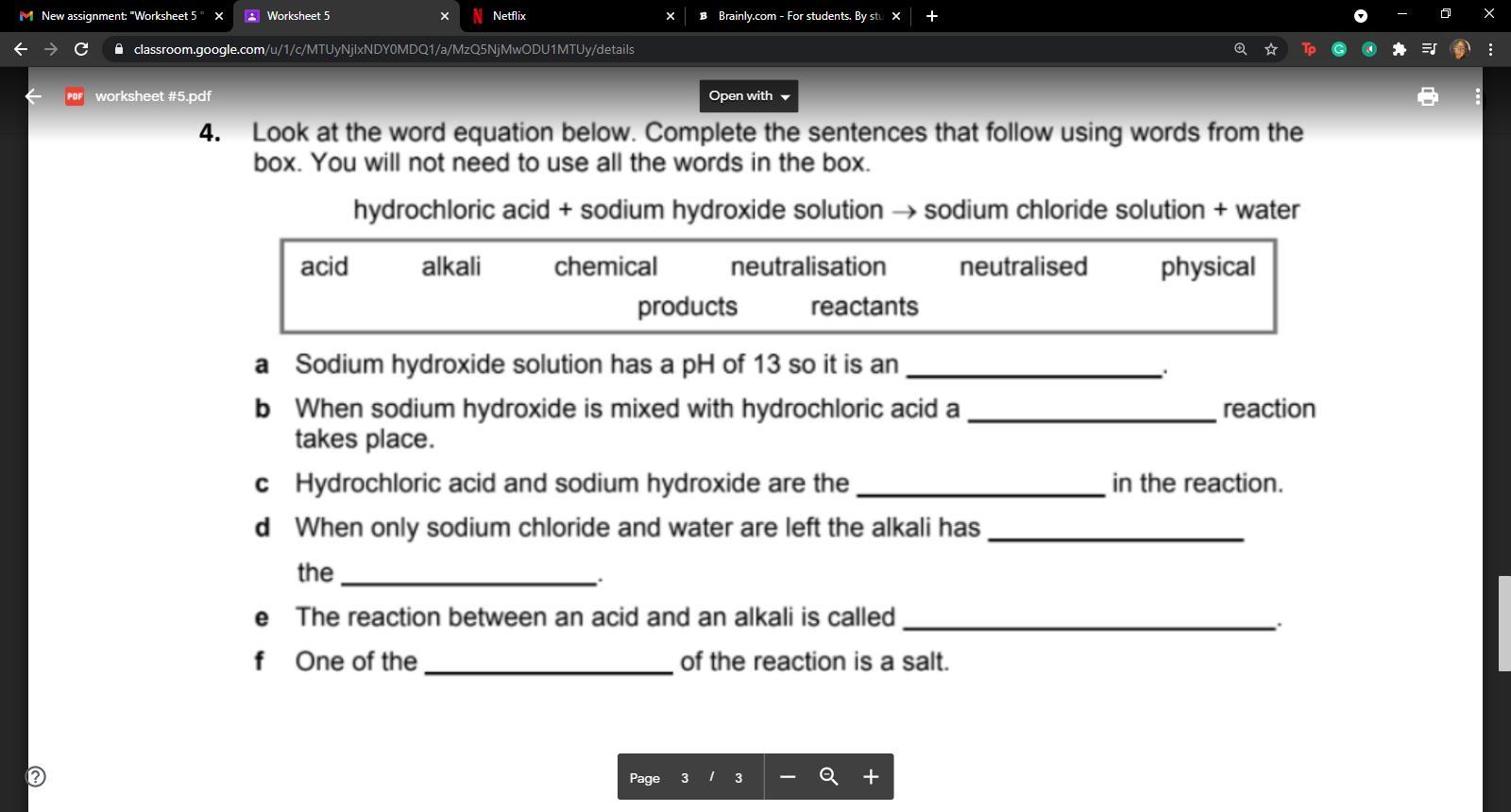
Task: Reload the current page
Action: point(81,49)
